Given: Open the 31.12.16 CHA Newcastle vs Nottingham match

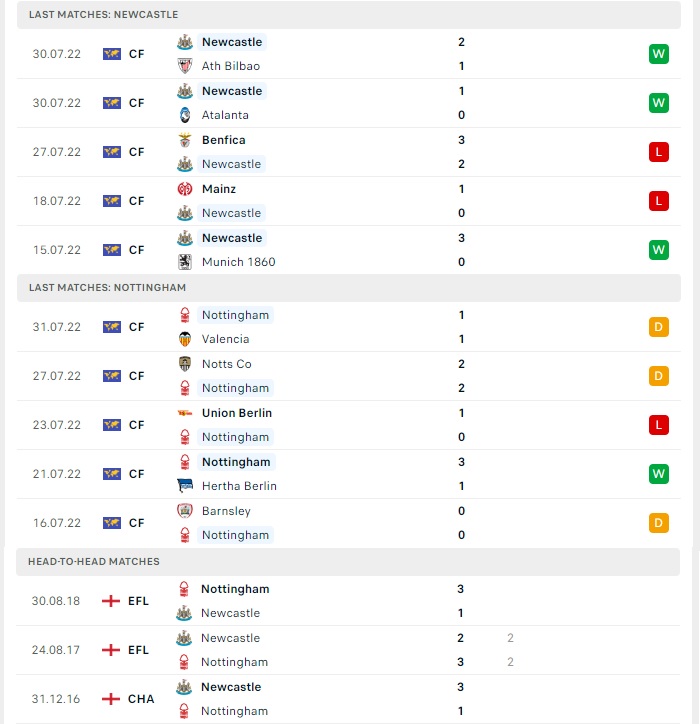Looking at the screenshot, I should 348,699.
